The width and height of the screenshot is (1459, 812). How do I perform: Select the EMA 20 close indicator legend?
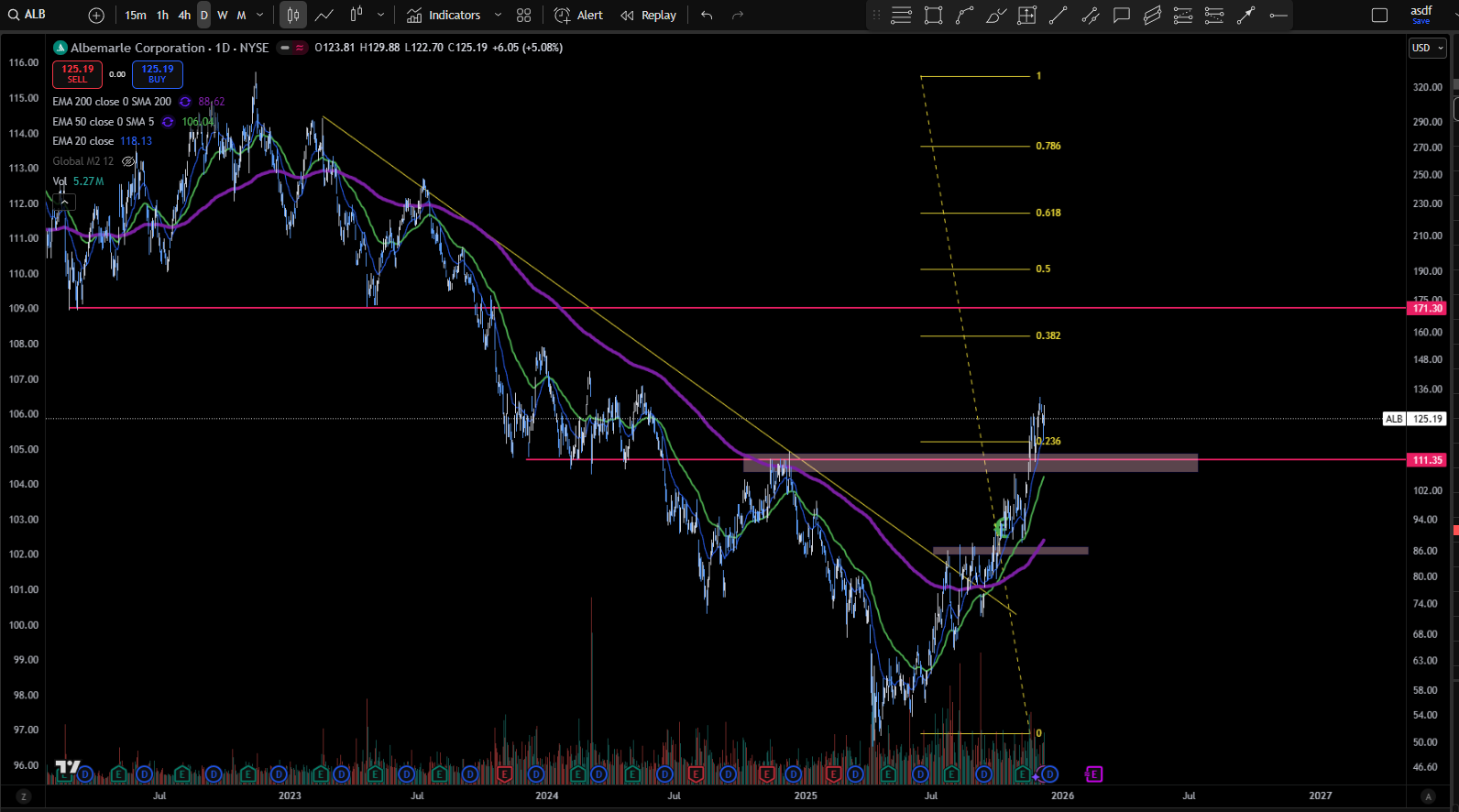tap(83, 141)
